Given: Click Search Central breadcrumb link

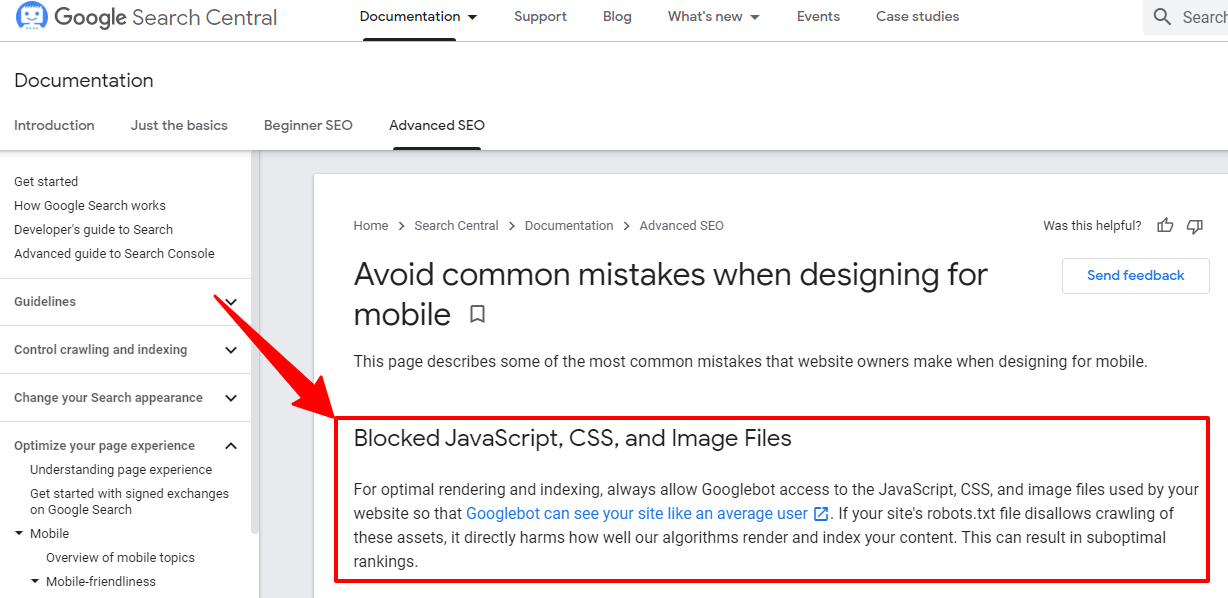Looking at the screenshot, I should [x=456, y=226].
